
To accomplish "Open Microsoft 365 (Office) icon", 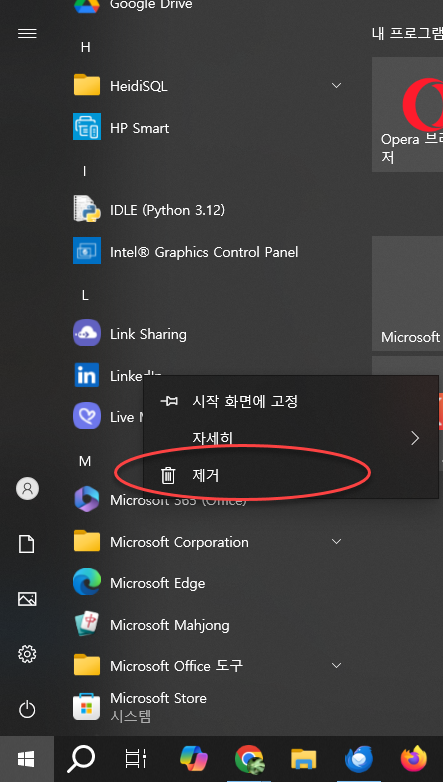I will 87,499.
